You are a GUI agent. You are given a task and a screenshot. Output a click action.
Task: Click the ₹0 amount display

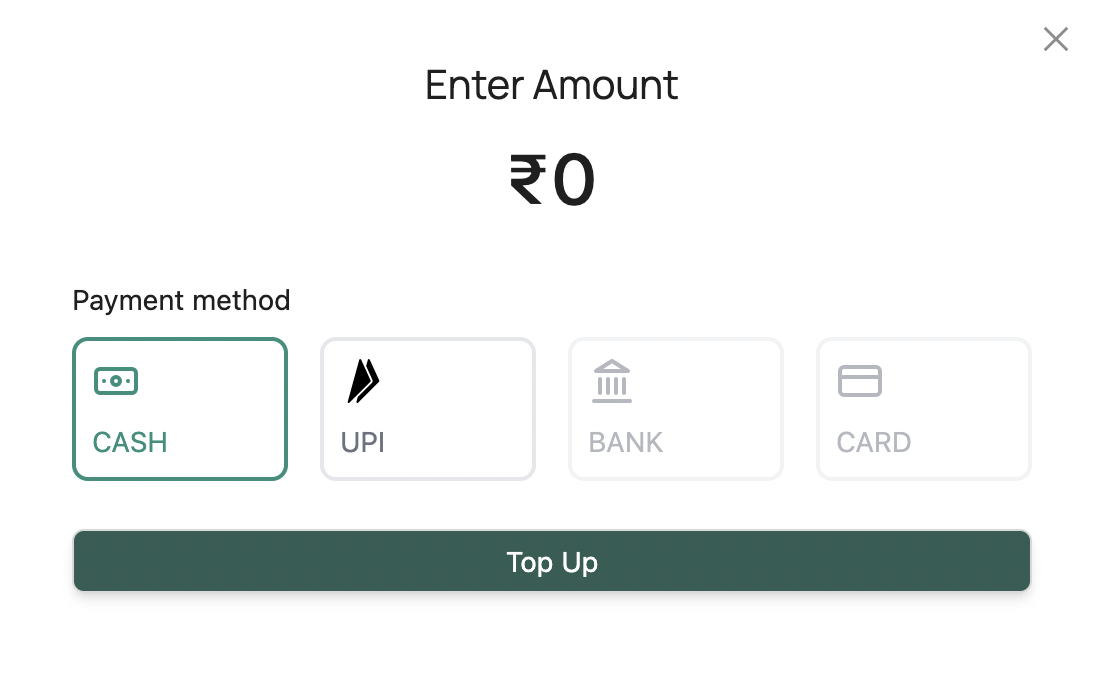(551, 178)
